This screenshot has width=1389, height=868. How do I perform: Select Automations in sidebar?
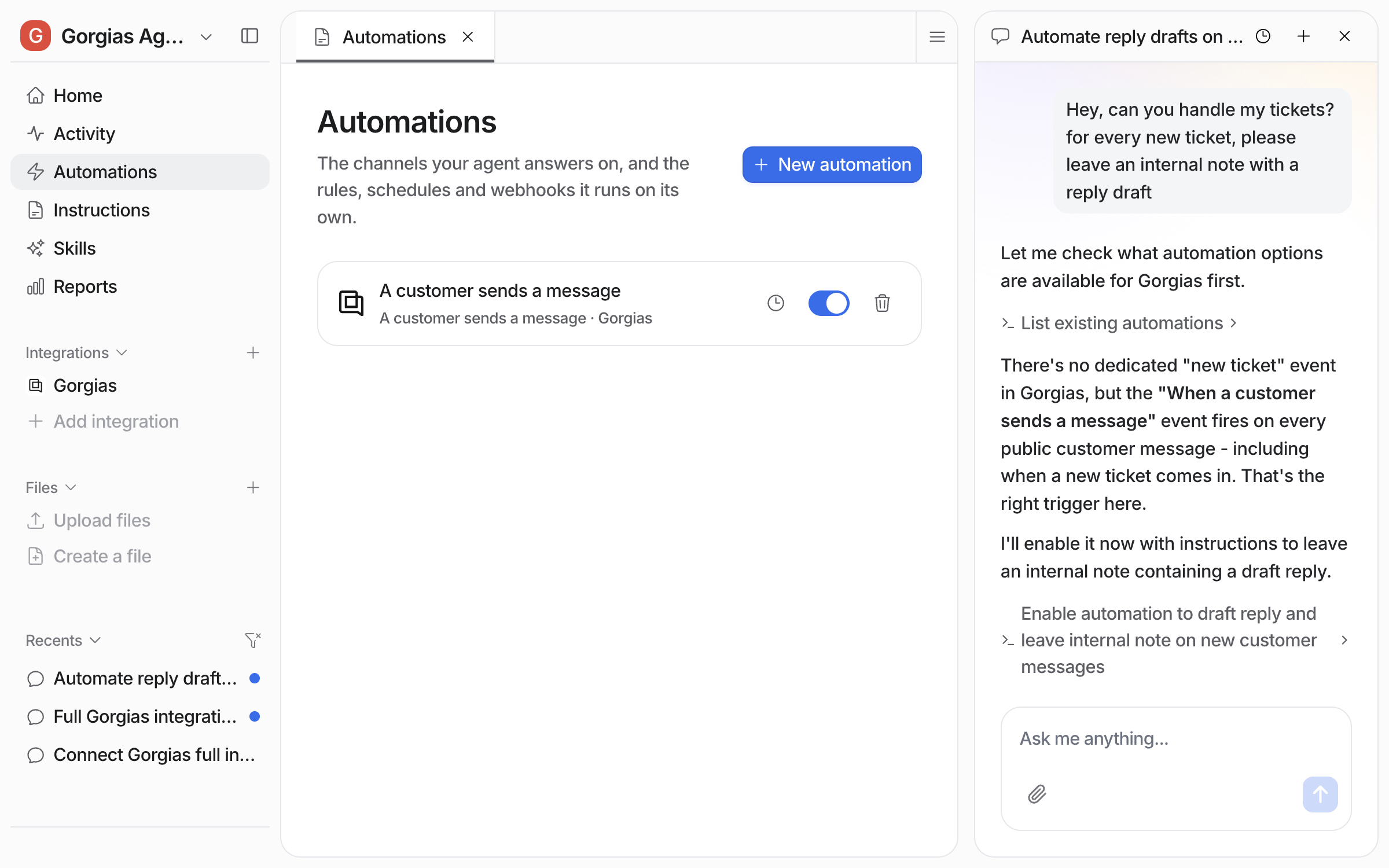coord(140,172)
